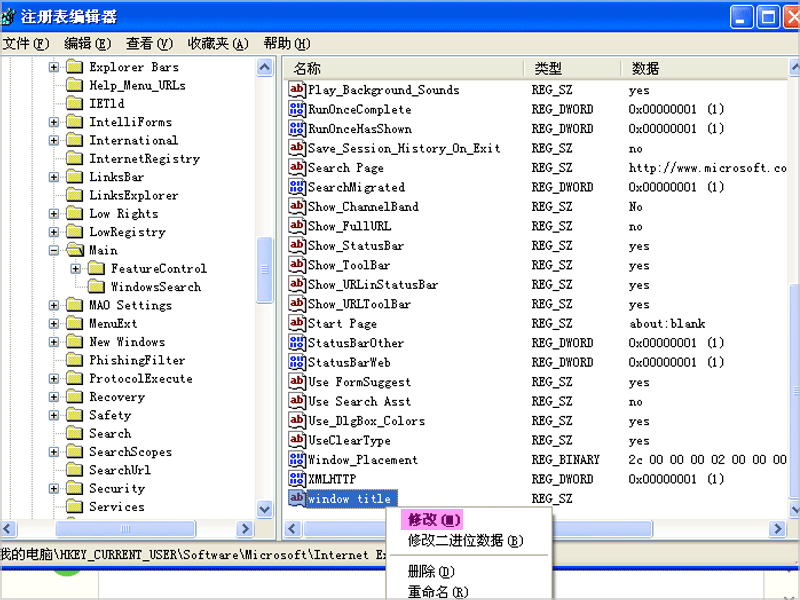800x600 pixels.
Task: Expand the LinksBar key
Action: [x=54, y=177]
